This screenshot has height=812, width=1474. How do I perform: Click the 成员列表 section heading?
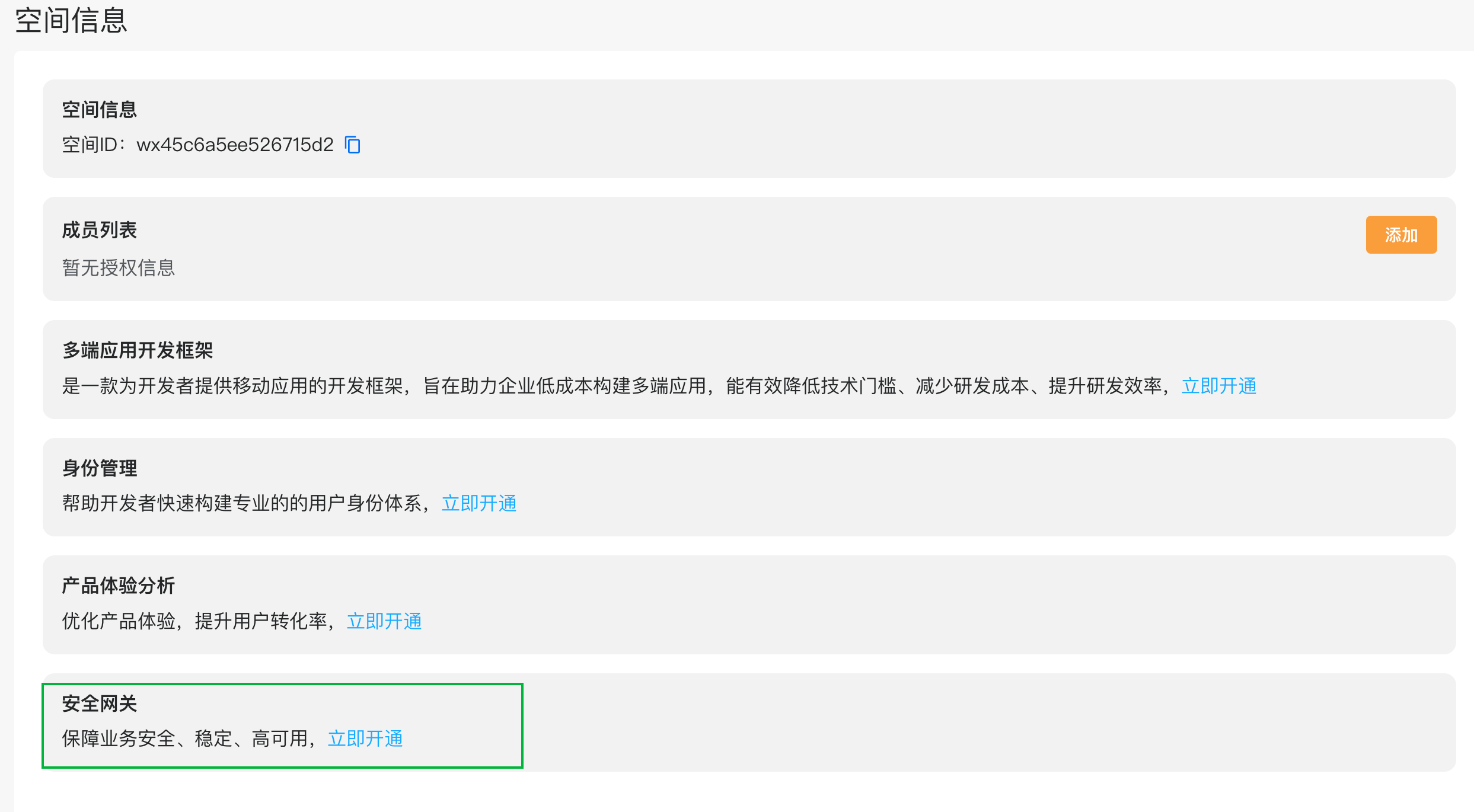100,230
